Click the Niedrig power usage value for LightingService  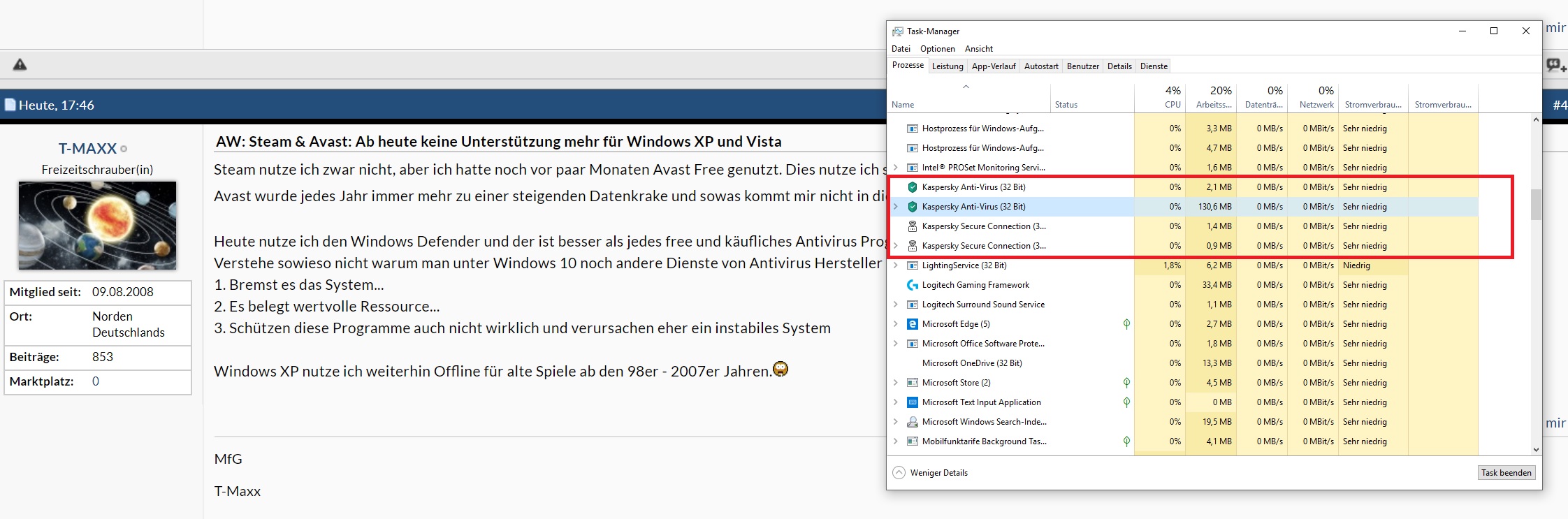coord(1356,265)
